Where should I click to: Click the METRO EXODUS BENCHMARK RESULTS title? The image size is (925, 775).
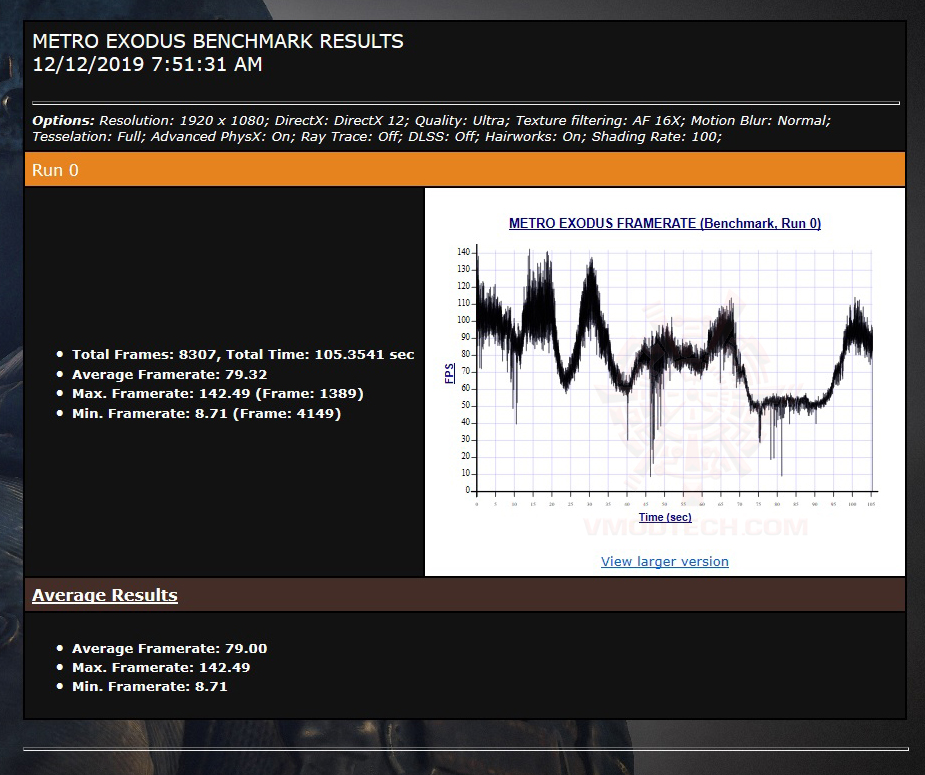coord(218,41)
